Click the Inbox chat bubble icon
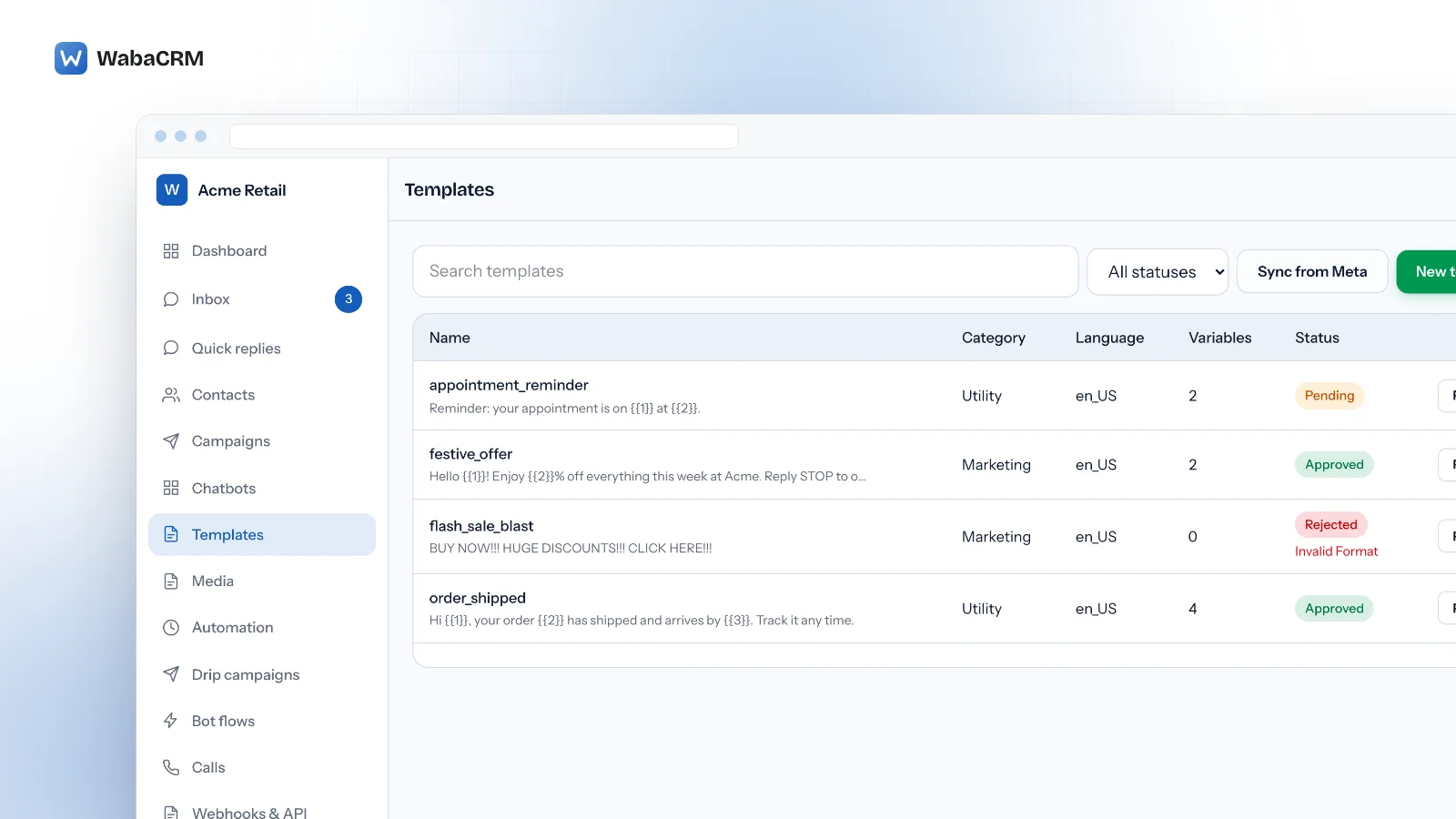This screenshot has width=1456, height=819. point(171,299)
